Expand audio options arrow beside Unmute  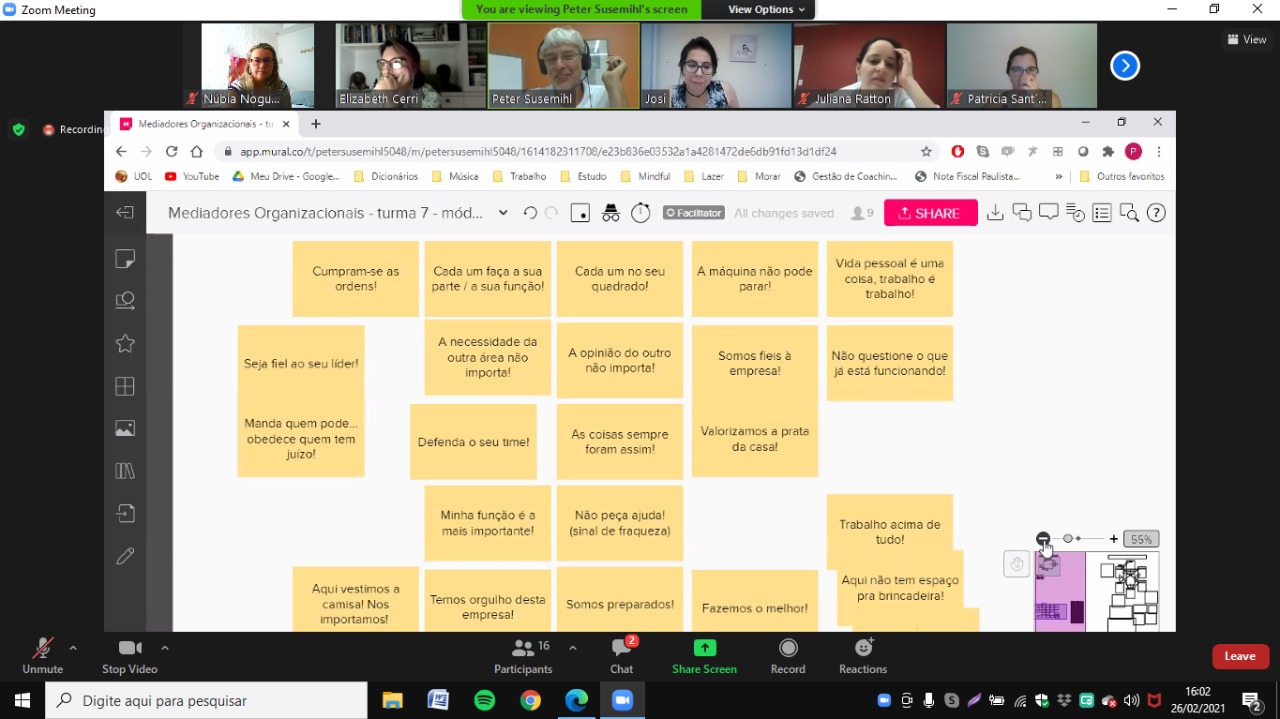pyautogui.click(x=73, y=648)
